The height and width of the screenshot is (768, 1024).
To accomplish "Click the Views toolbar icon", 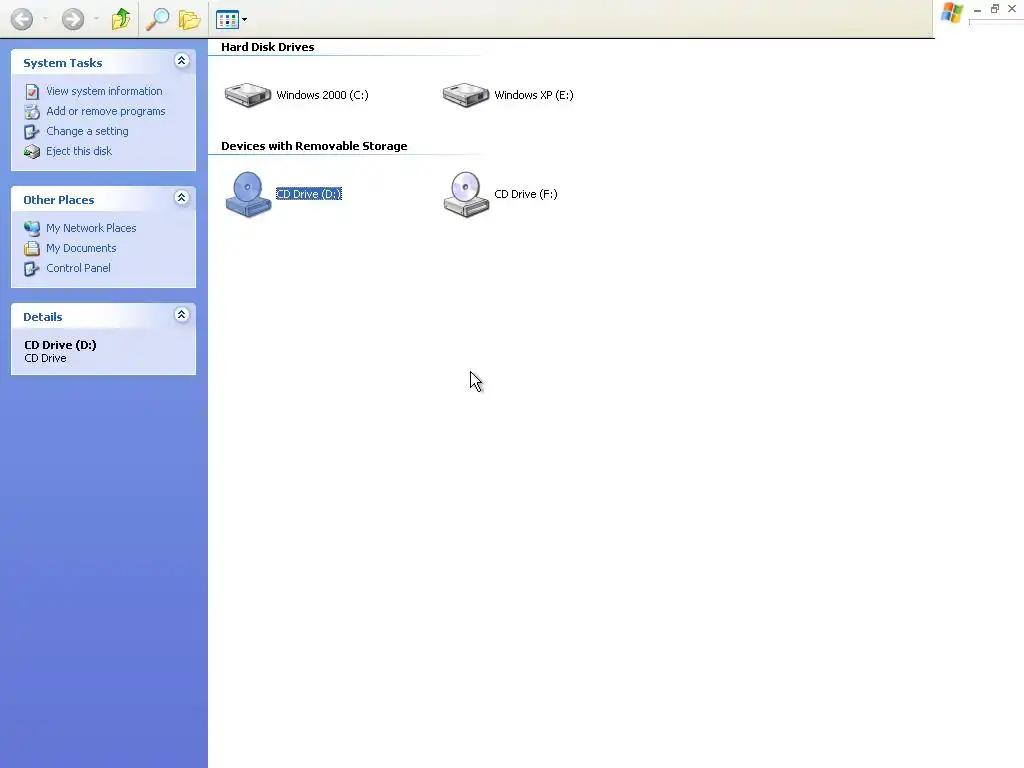I will tap(227, 20).
